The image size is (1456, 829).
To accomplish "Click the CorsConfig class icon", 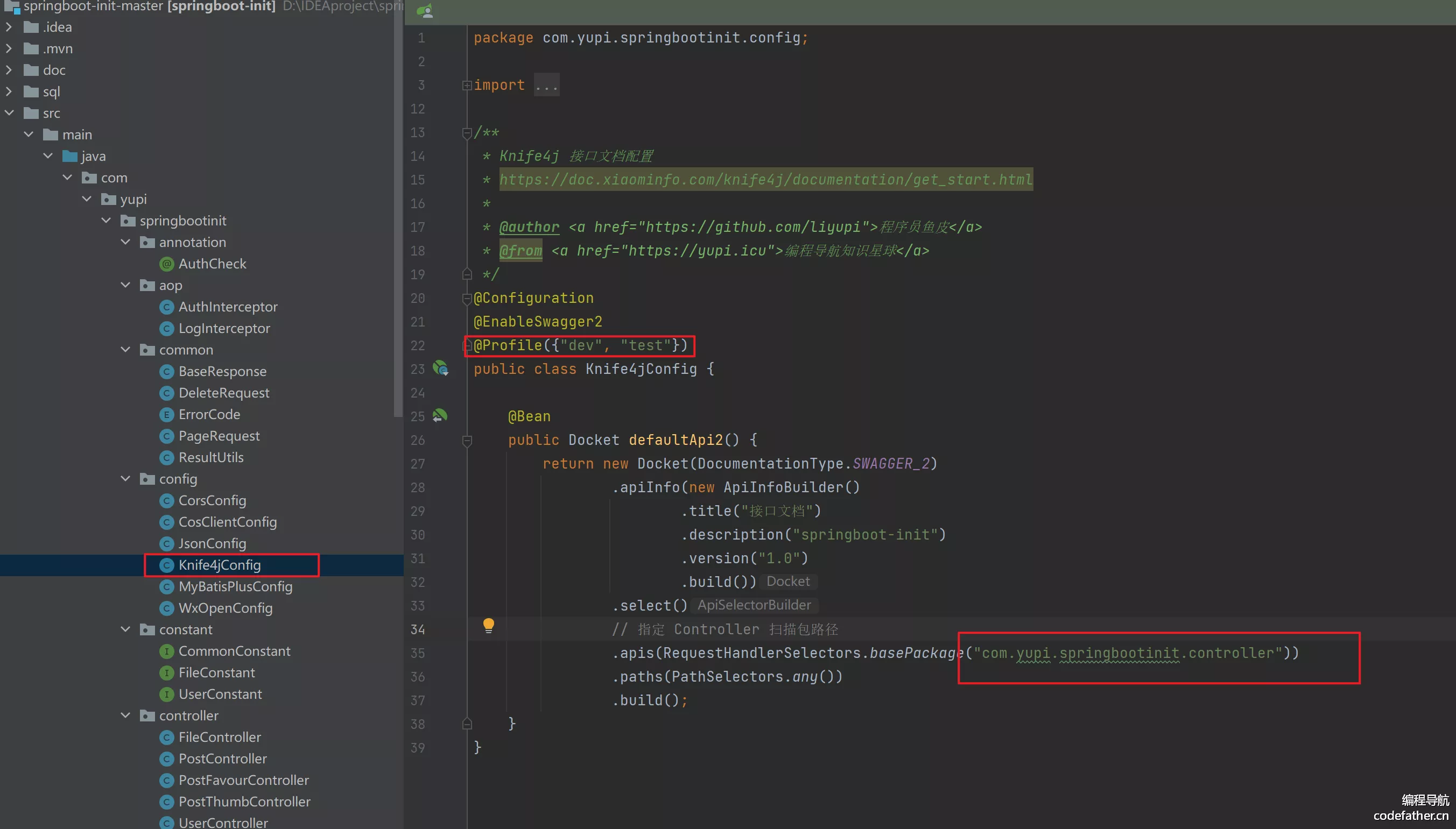I will click(166, 500).
